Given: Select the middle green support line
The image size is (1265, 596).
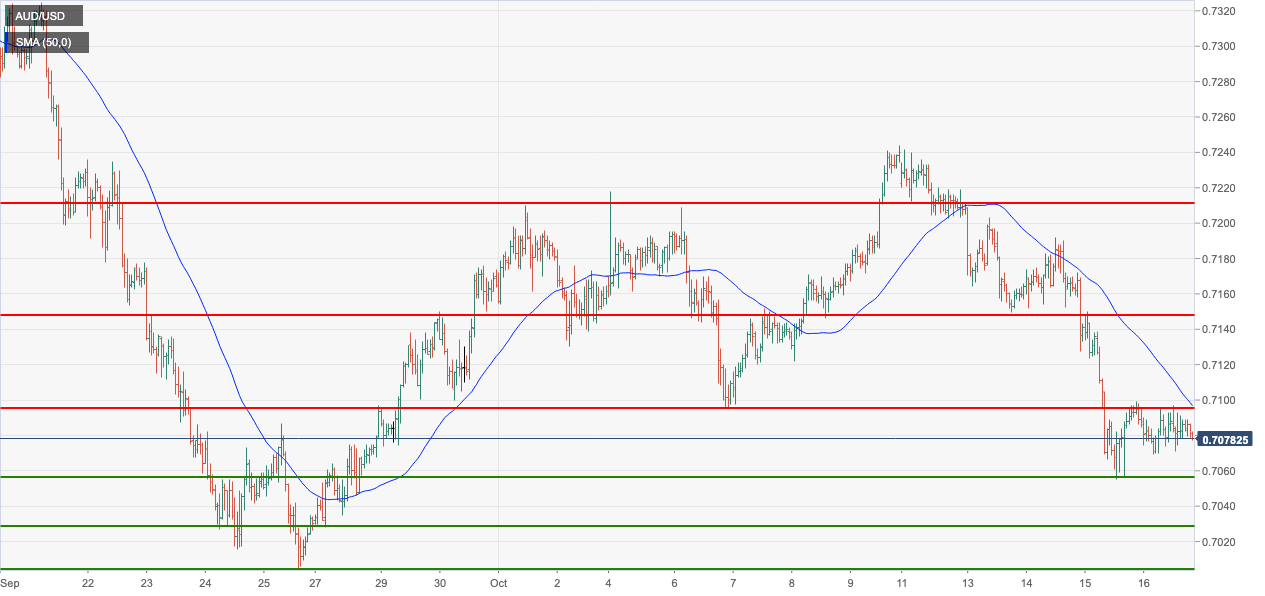Looking at the screenshot, I should (x=600, y=526).
